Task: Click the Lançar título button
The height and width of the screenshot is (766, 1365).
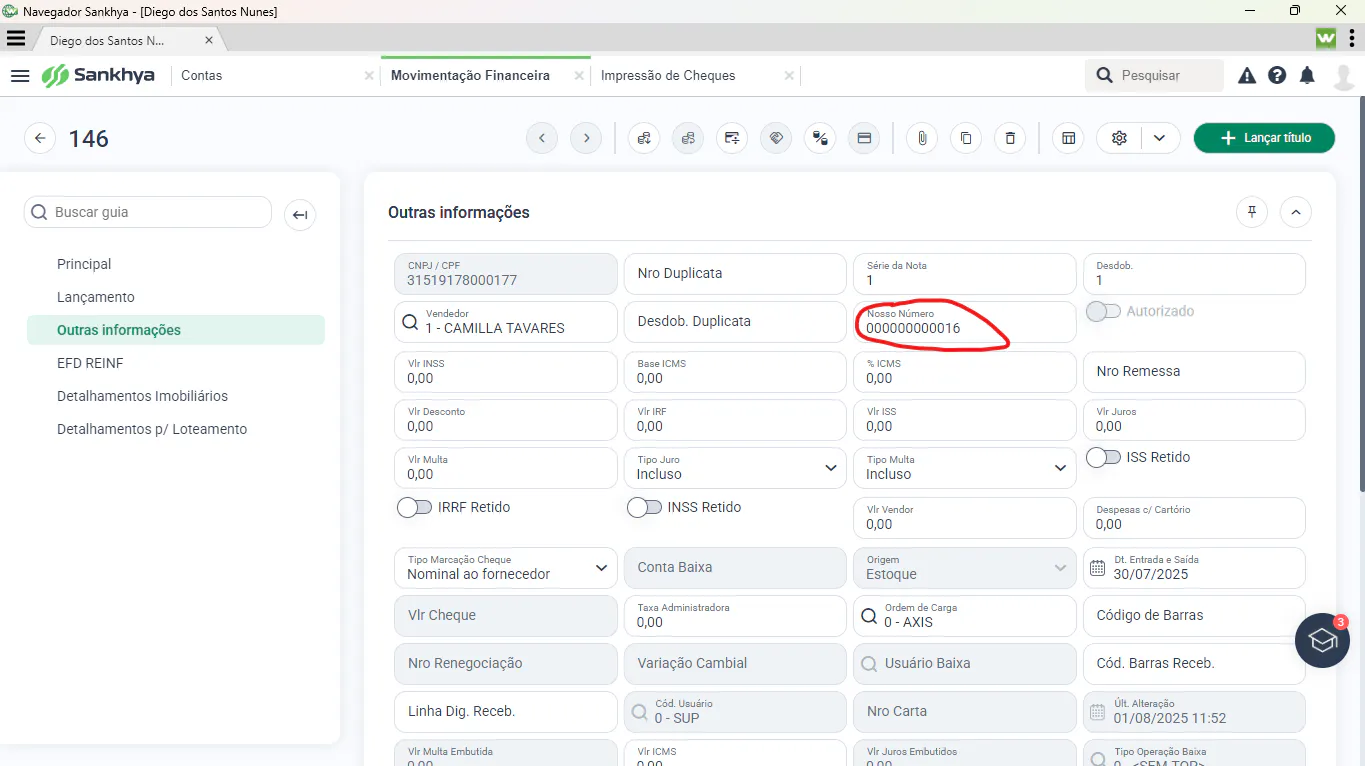Action: 1264,138
